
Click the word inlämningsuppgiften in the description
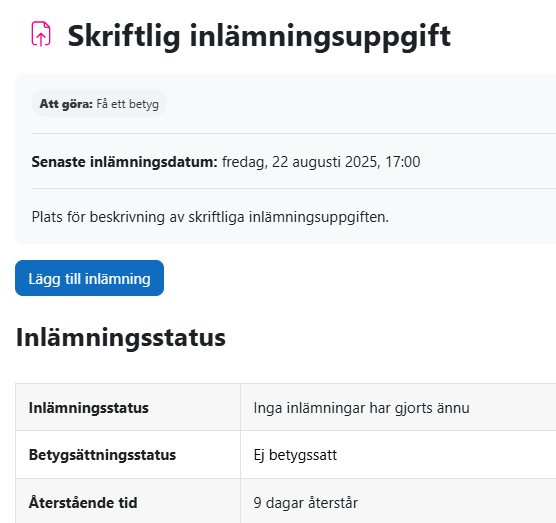(319, 217)
